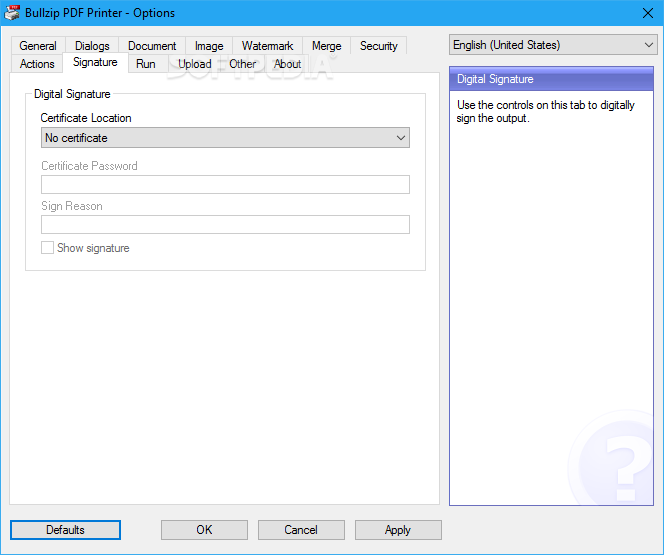664x555 pixels.
Task: Click the Certificate Location label
Action: [86, 118]
